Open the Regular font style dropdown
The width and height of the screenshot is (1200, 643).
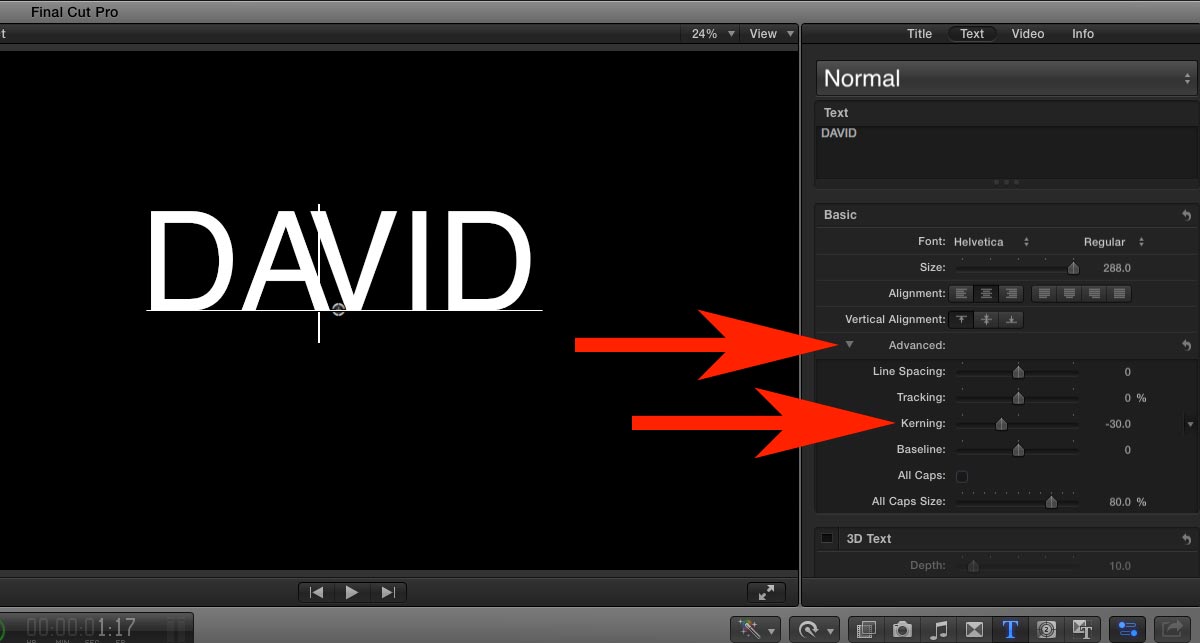coord(1114,242)
